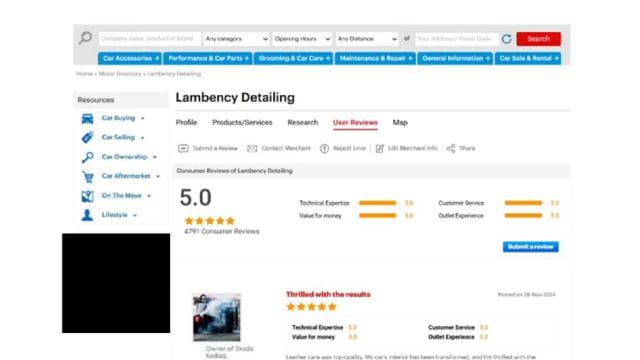
Task: Open the Any Distance dropdown
Action: pos(367,39)
